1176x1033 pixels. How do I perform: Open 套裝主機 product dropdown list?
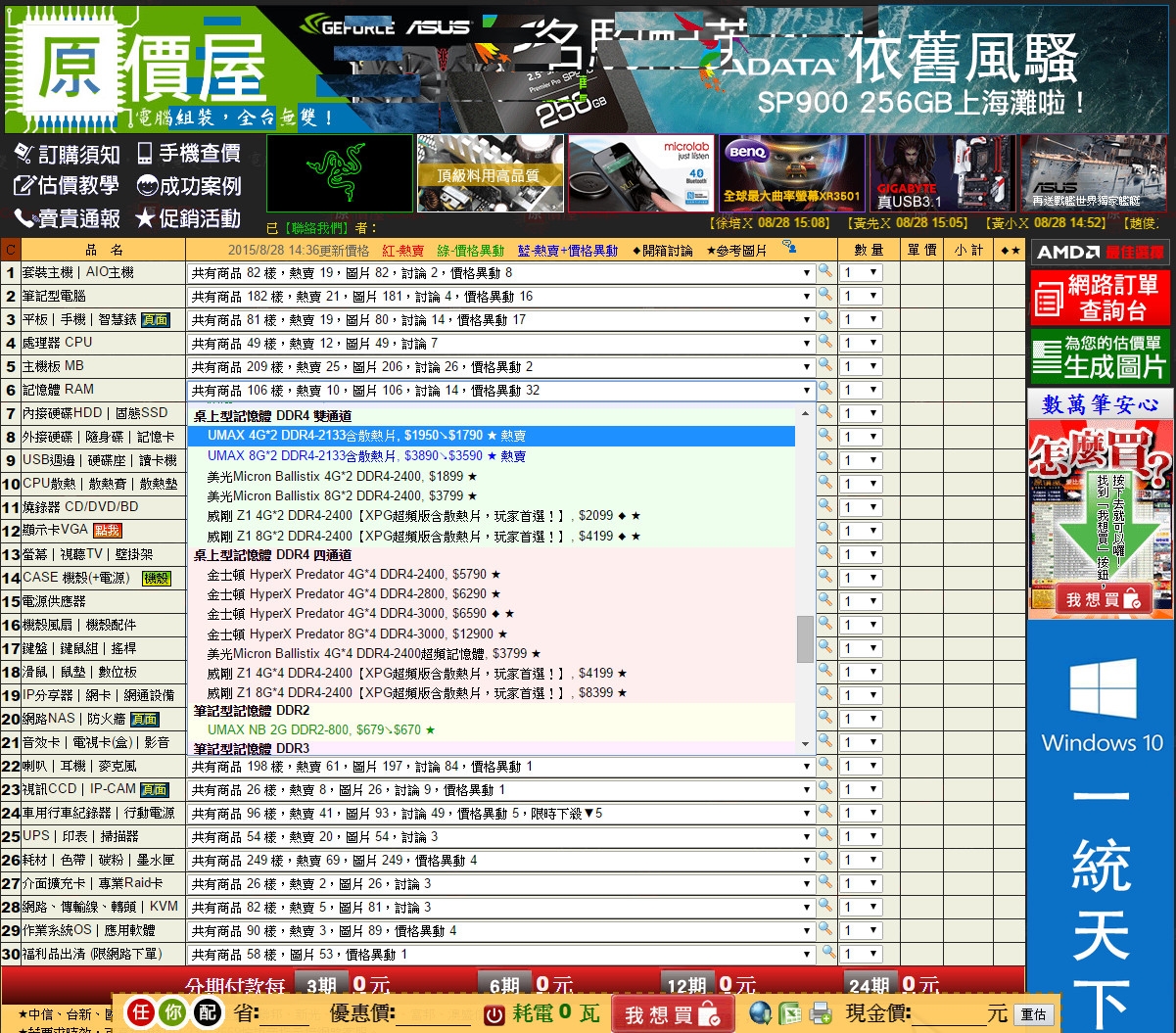click(500, 272)
